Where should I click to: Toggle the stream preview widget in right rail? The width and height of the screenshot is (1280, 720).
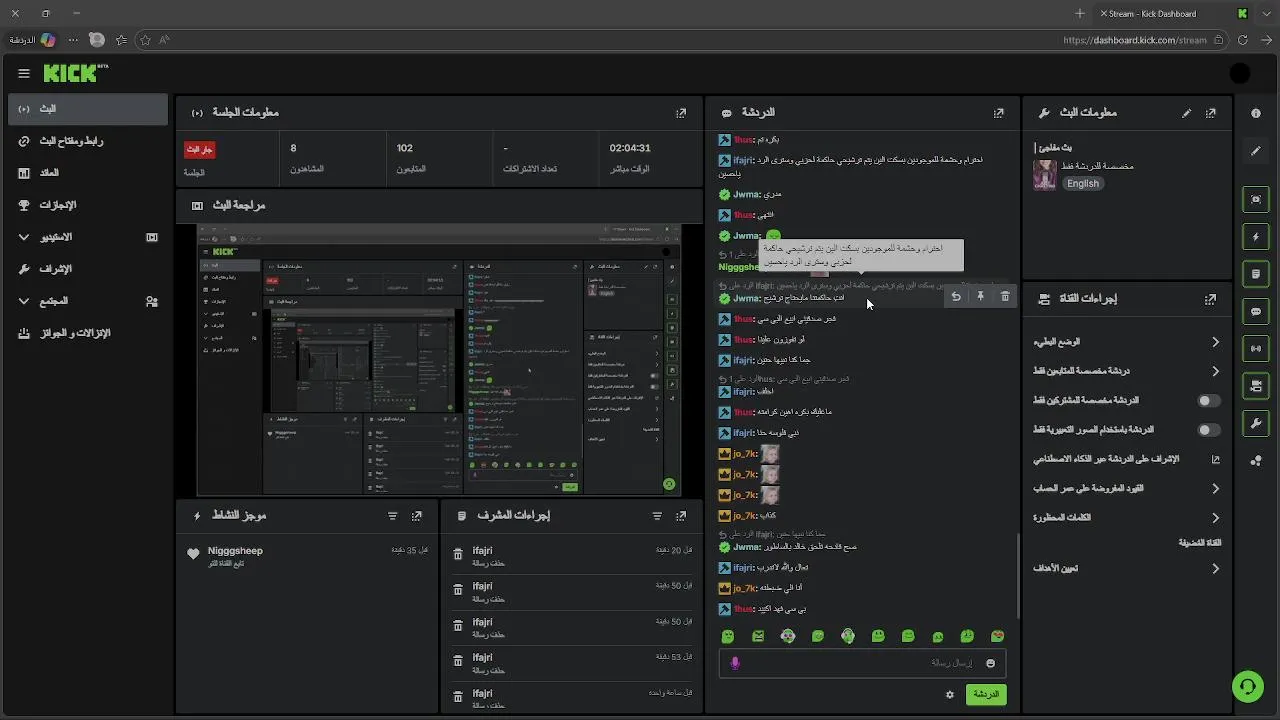1256,200
